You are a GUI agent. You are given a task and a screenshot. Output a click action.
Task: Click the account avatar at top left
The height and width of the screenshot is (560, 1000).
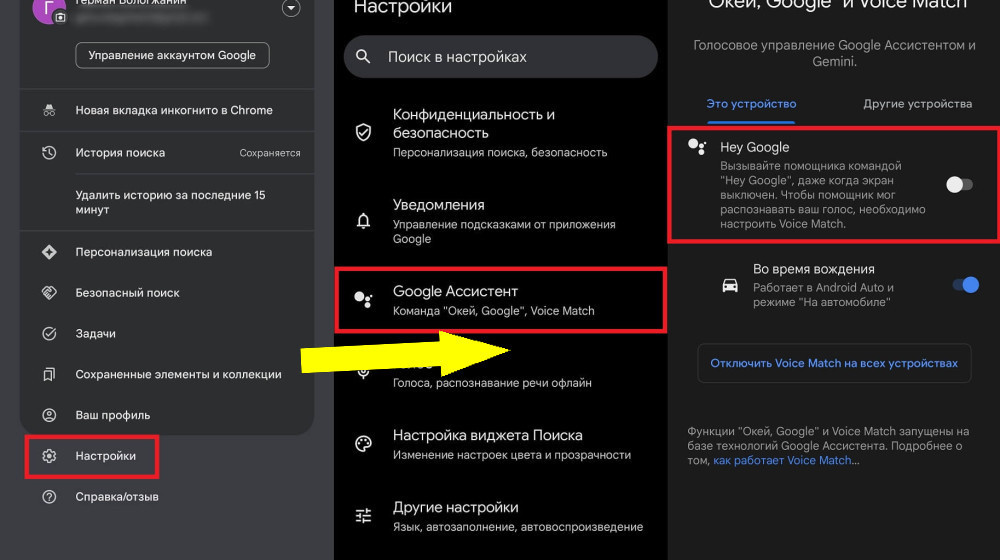[x=48, y=9]
